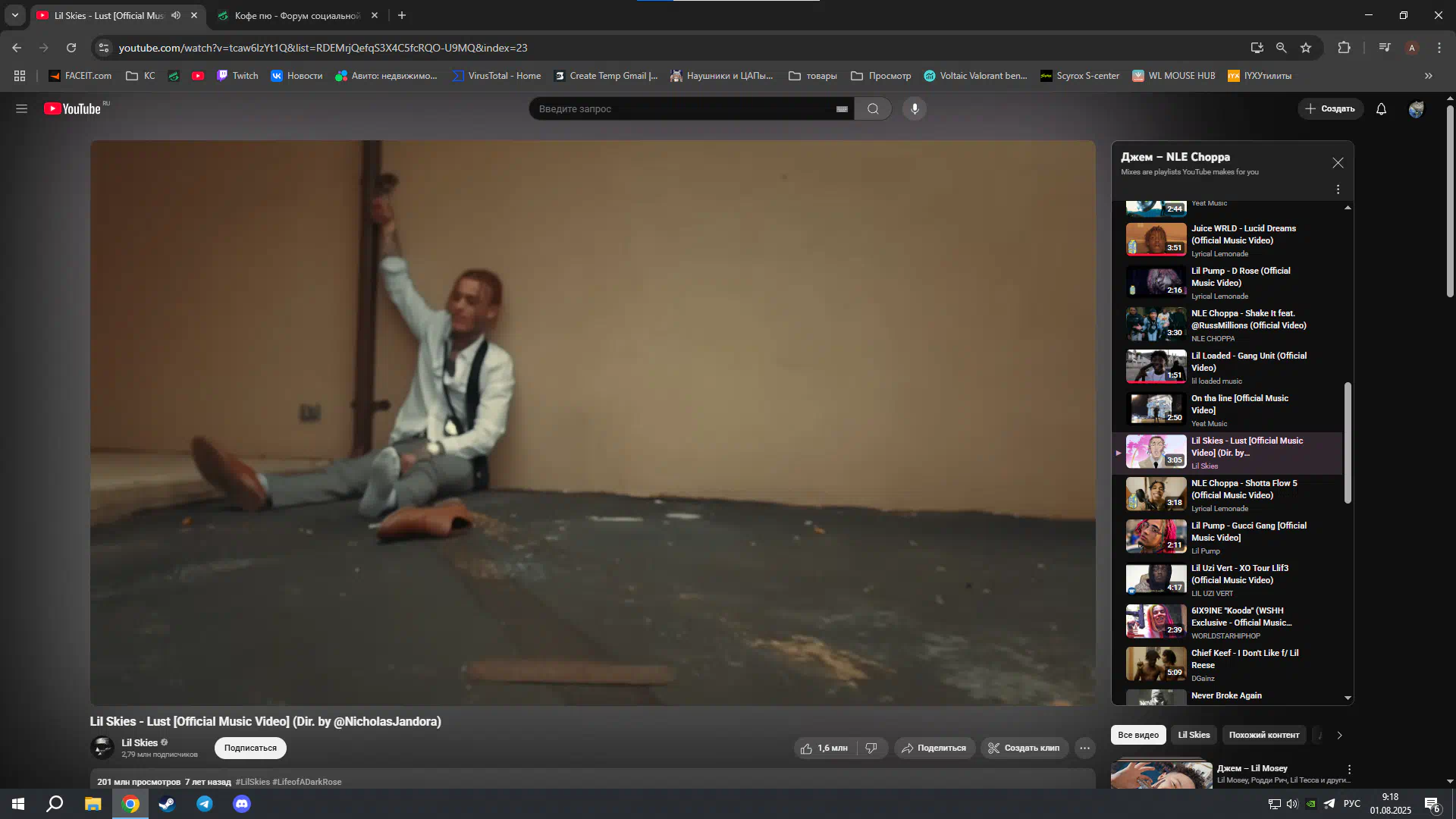Screen dimensions: 1456x819
Task: Open more actions three-dot menu under video
Action: (x=1085, y=748)
